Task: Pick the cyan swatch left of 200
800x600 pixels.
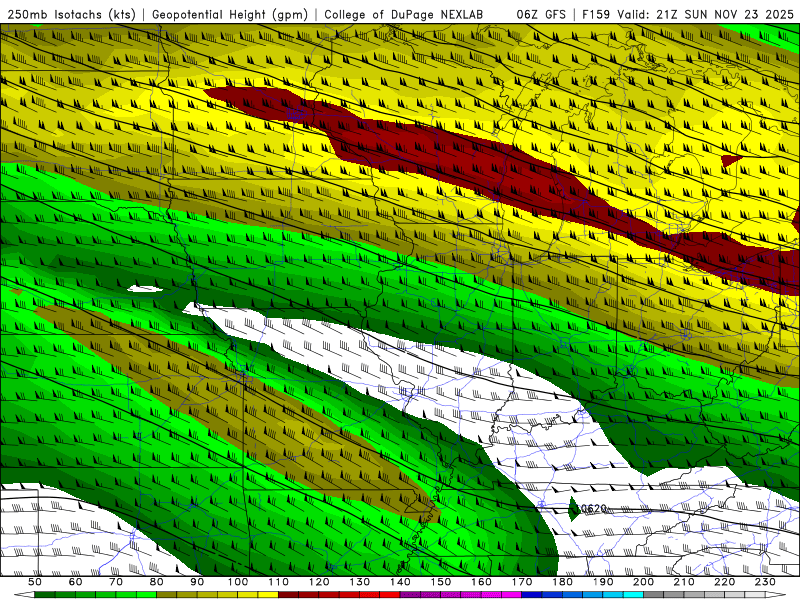Action: (633, 595)
